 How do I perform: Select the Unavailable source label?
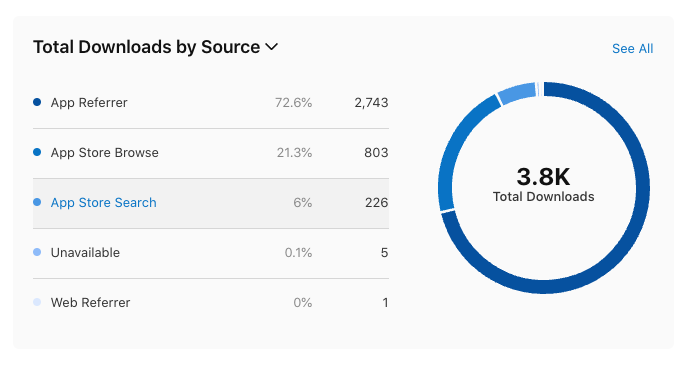(85, 253)
